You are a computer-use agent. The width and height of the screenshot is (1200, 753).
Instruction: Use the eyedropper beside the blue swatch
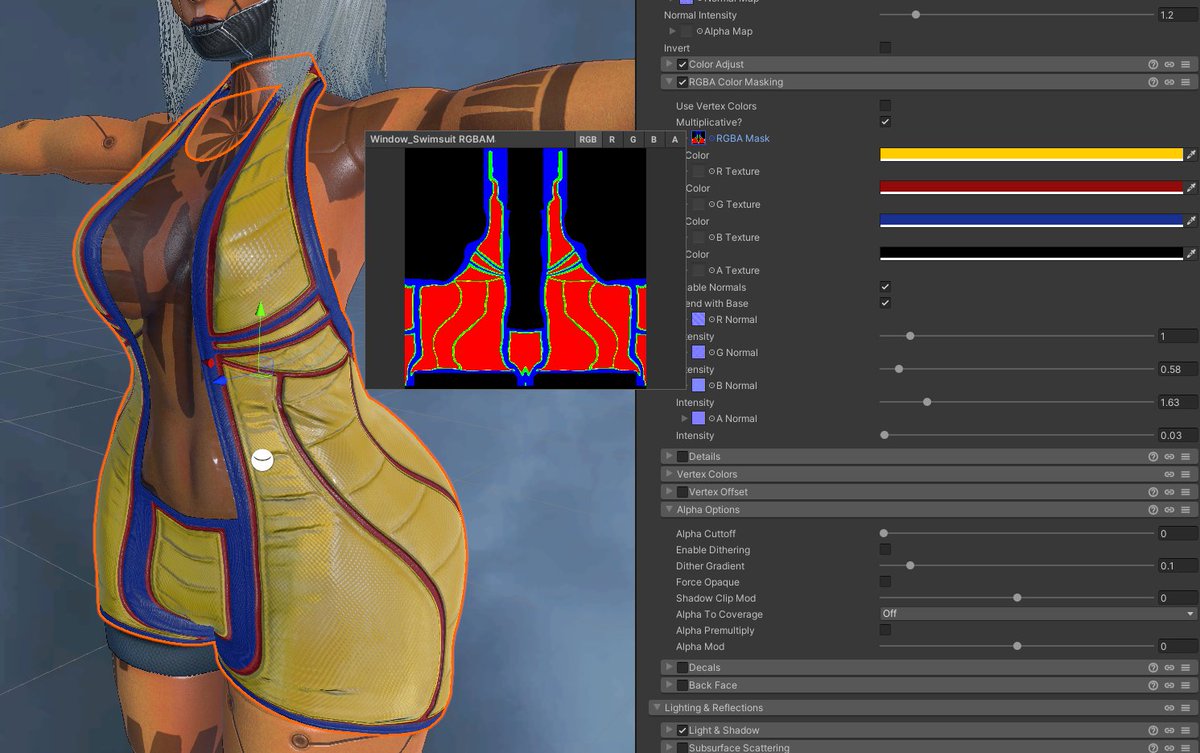(1191, 221)
